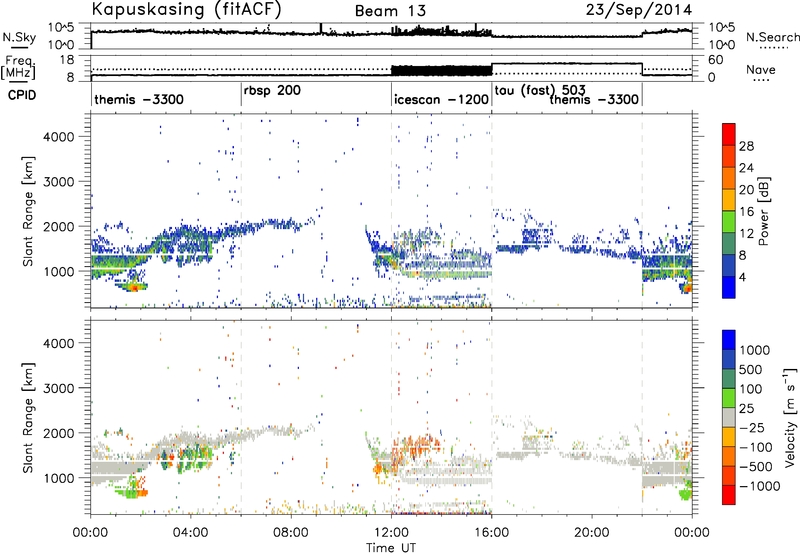This screenshot has width=800, height=554.
Task: Pick the yellow -100 to -25 Velocity segment
Action: tap(729, 437)
